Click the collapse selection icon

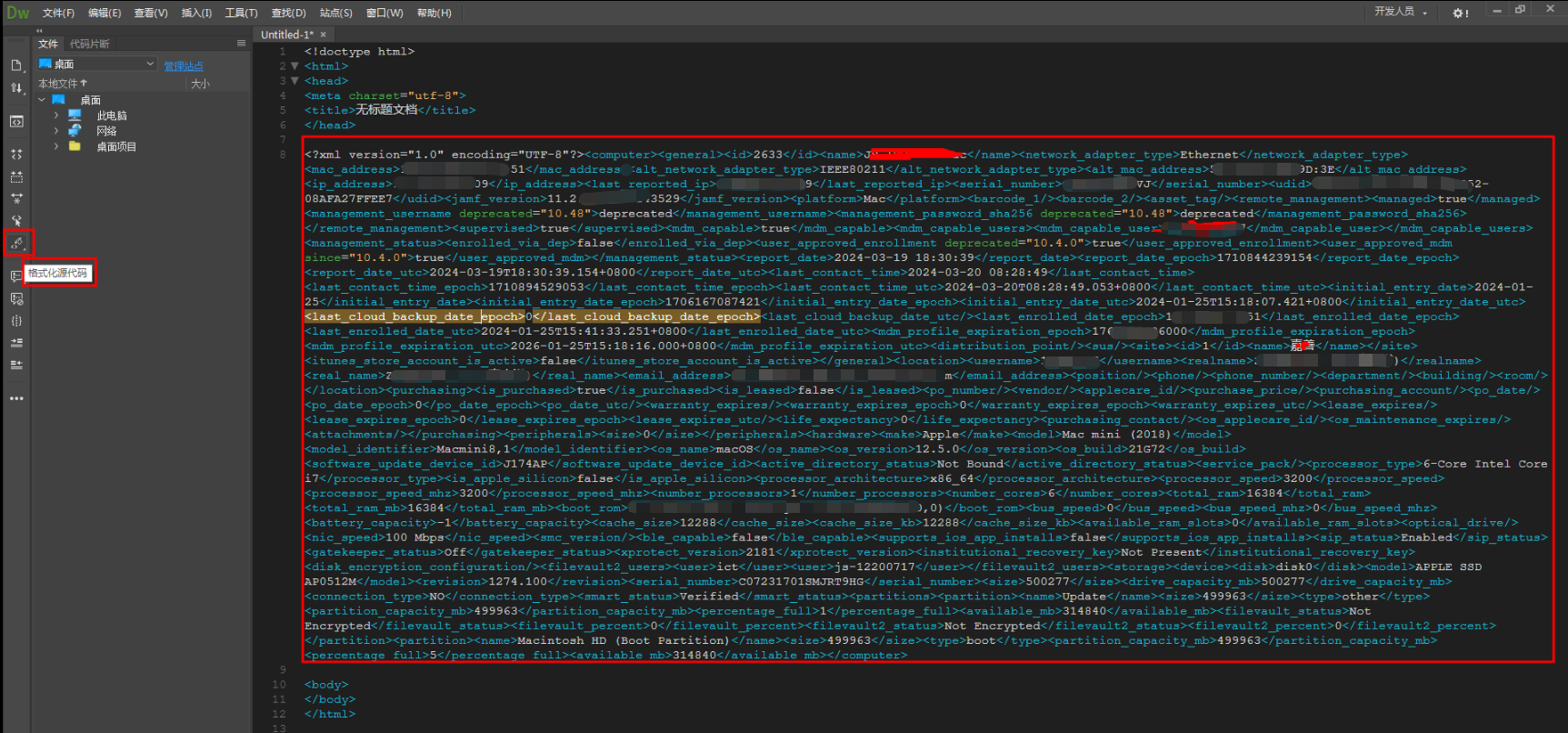(16, 176)
